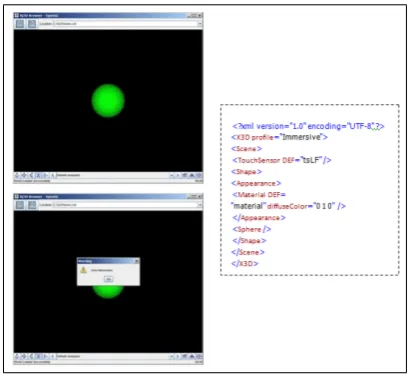The width and height of the screenshot is (409, 374).
Task: Click first toolbar icon in top Xj3D window
Action: [x=20, y=24]
